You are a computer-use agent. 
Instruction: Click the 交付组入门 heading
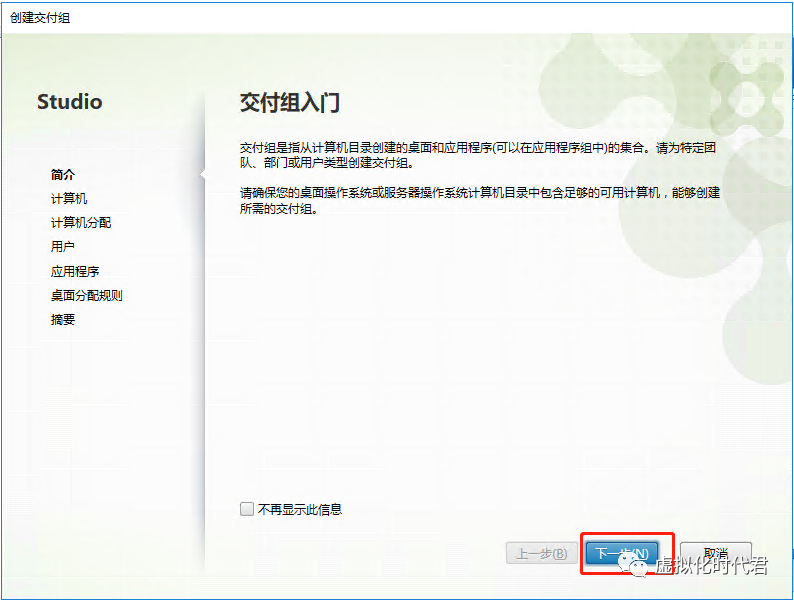point(290,103)
